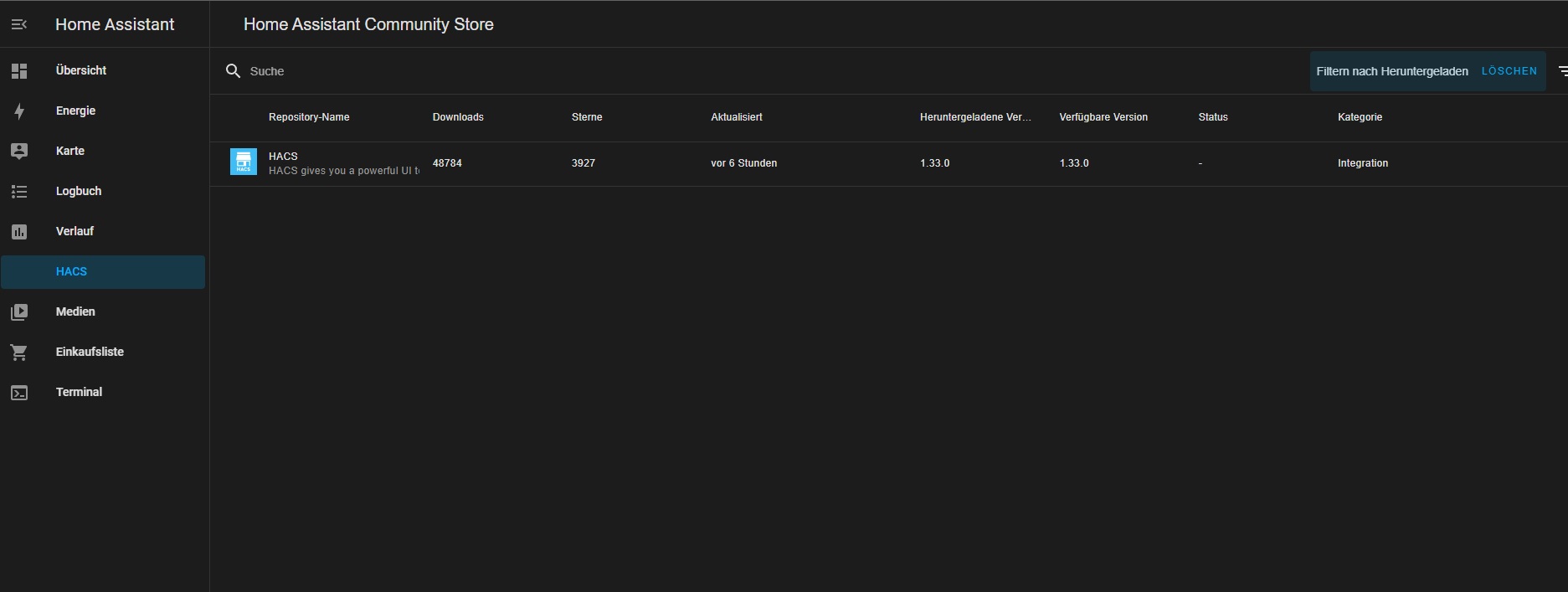Screen dimensions: 1568x592
Task: Click the downloads value 48784
Action: point(447,163)
